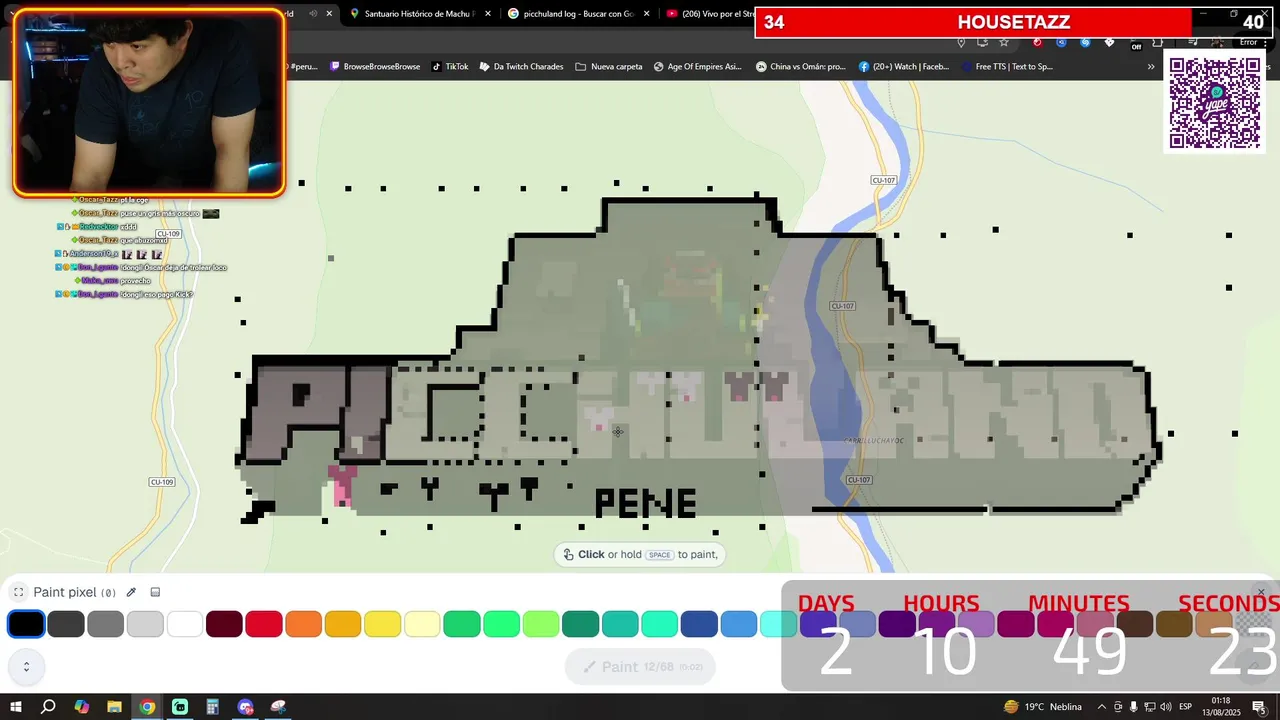Screen dimensions: 1280x720
Task: Click the eraser icon beside Paint pixel
Action: [155, 592]
